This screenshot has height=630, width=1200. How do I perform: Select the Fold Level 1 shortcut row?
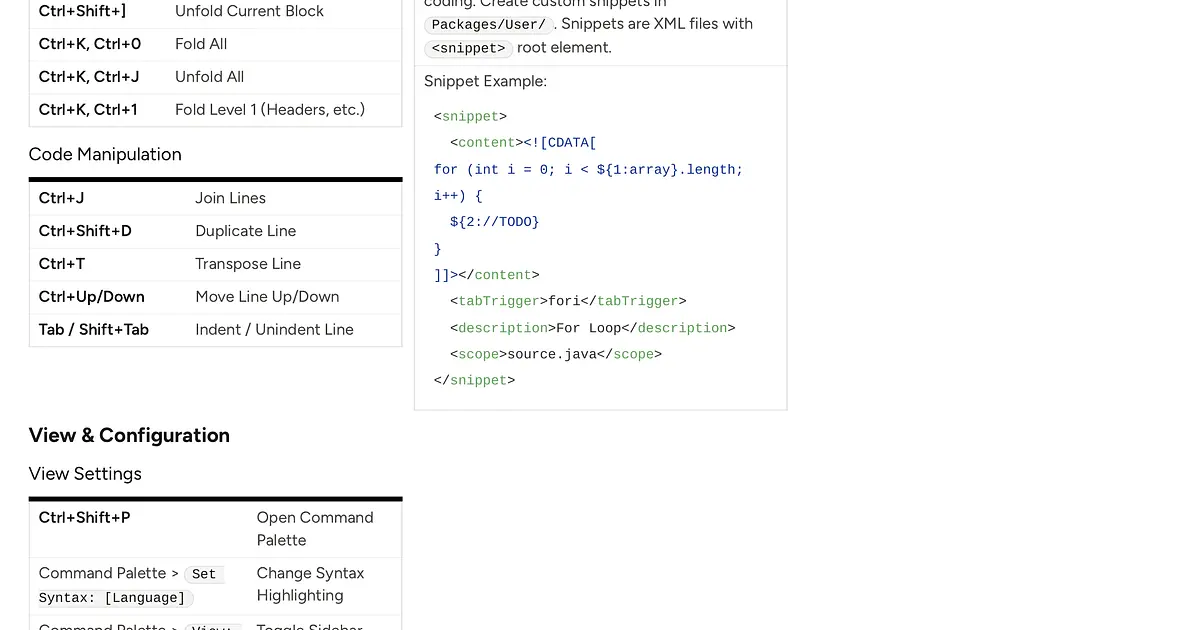215,109
